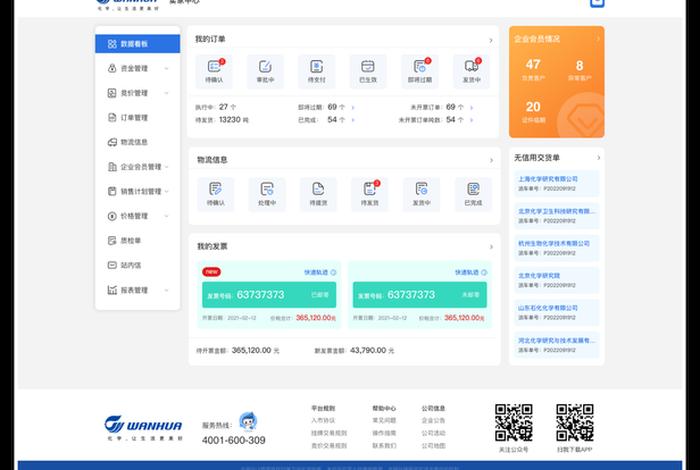Click the 待提货 logistics icon
The width and height of the screenshot is (700, 470).
318,190
